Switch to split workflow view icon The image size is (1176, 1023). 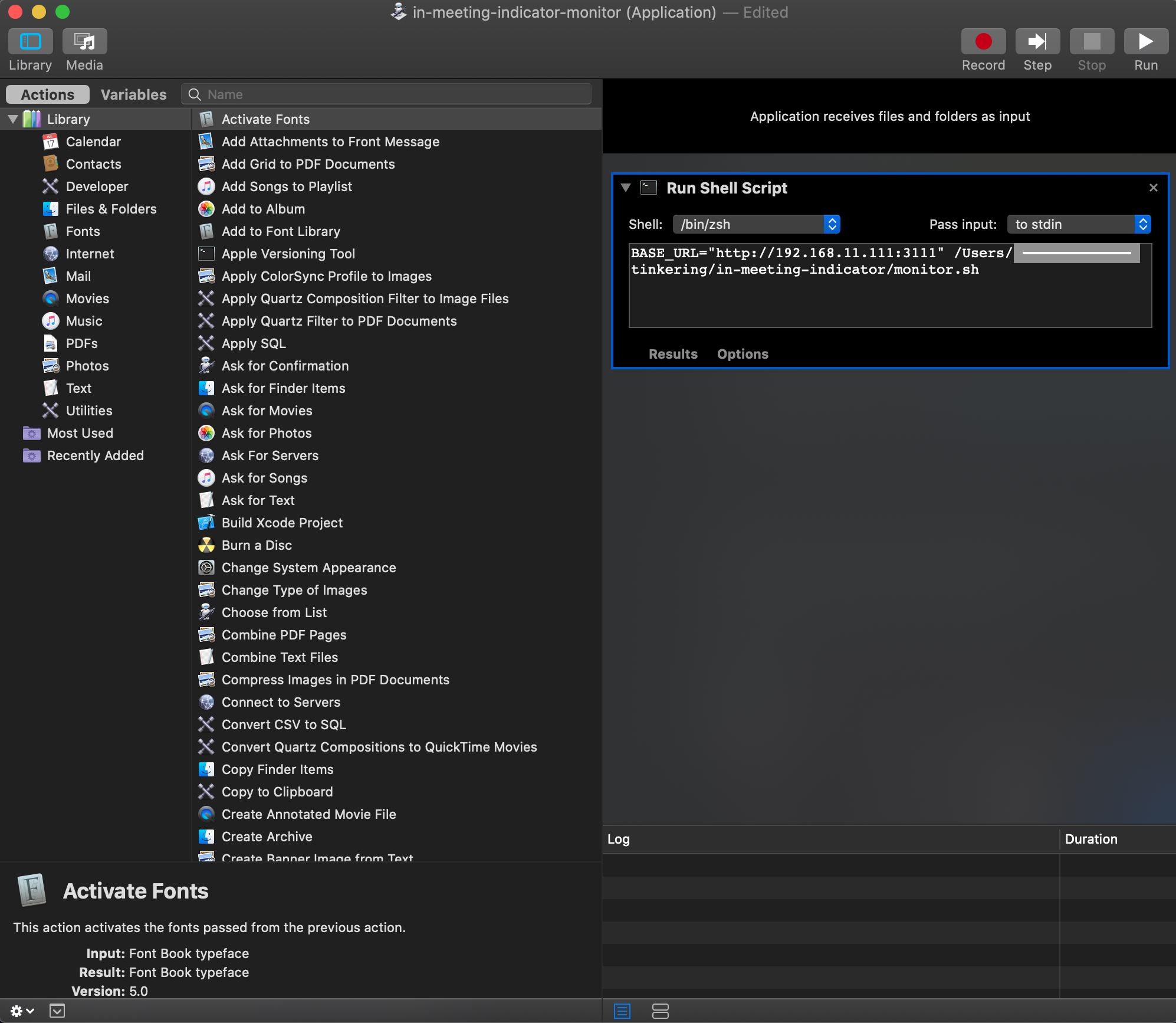pyautogui.click(x=660, y=1011)
